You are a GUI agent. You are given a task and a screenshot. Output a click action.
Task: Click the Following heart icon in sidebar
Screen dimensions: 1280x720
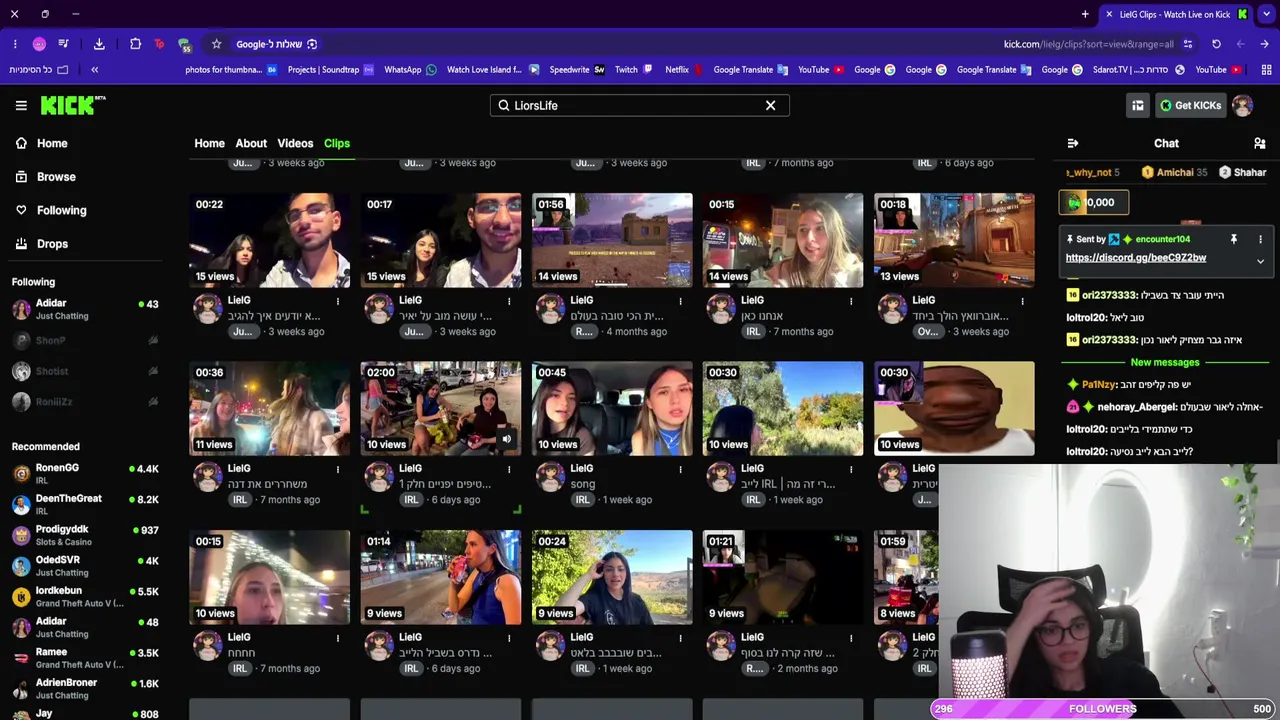tap(21, 210)
